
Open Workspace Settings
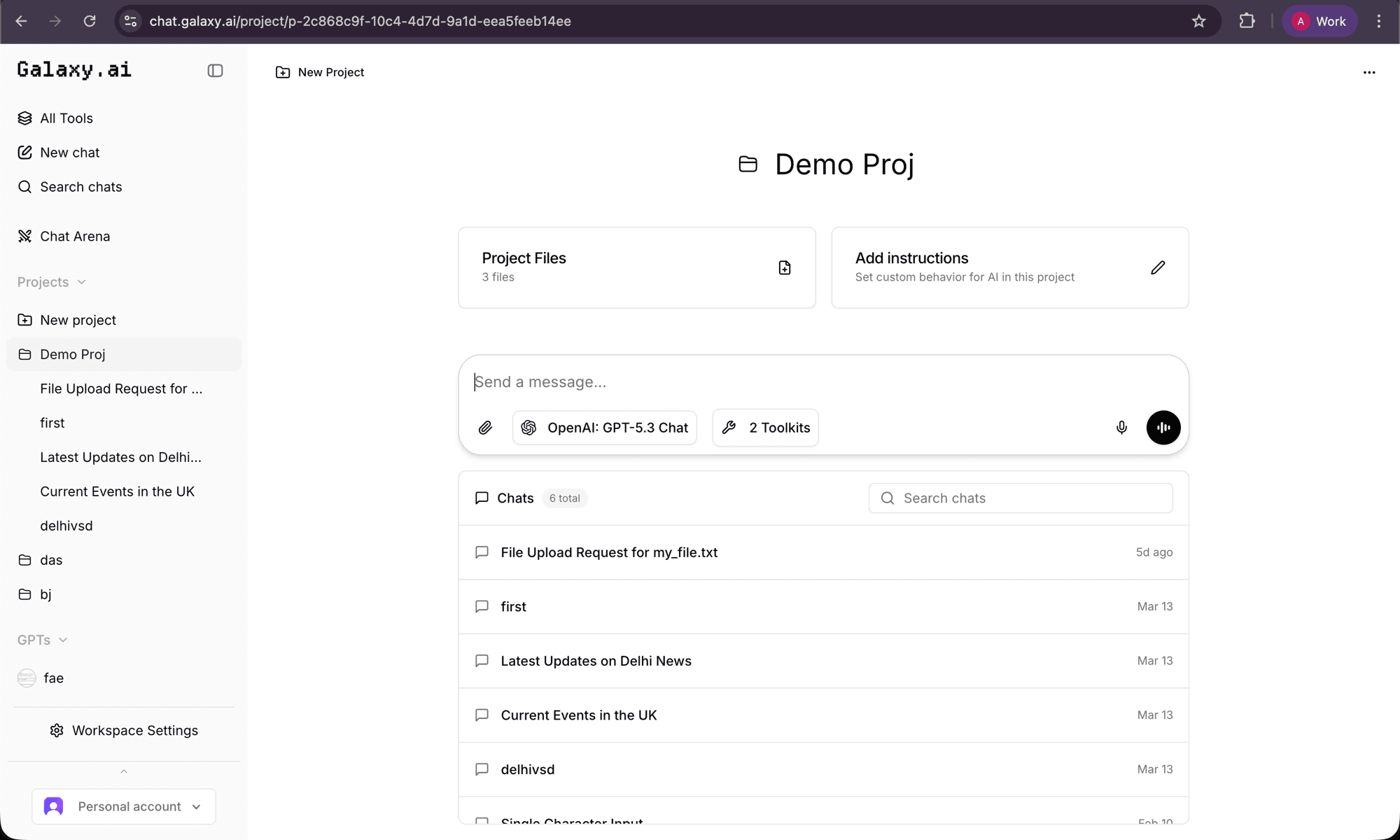pyautogui.click(x=124, y=730)
